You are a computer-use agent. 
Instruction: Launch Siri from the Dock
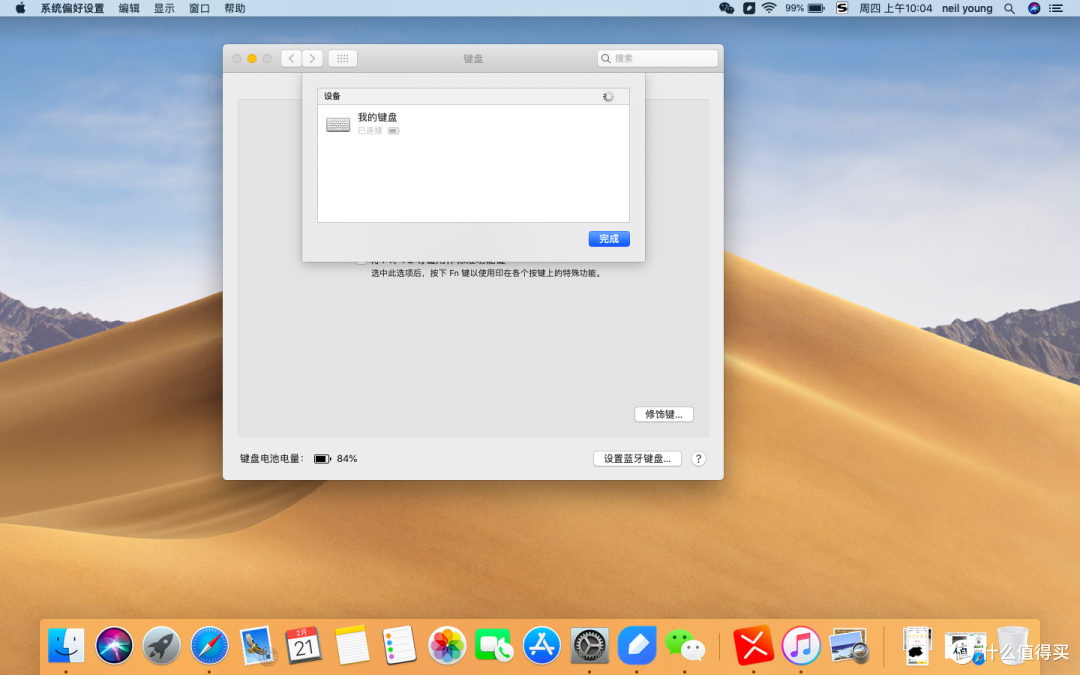point(114,646)
